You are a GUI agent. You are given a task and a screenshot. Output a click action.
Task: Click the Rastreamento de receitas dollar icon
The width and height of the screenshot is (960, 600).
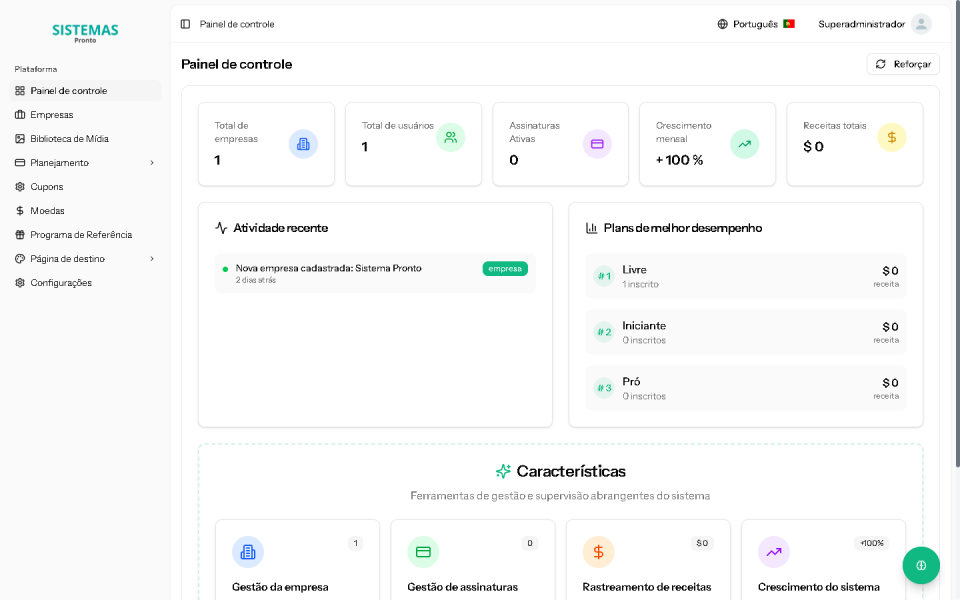click(598, 552)
